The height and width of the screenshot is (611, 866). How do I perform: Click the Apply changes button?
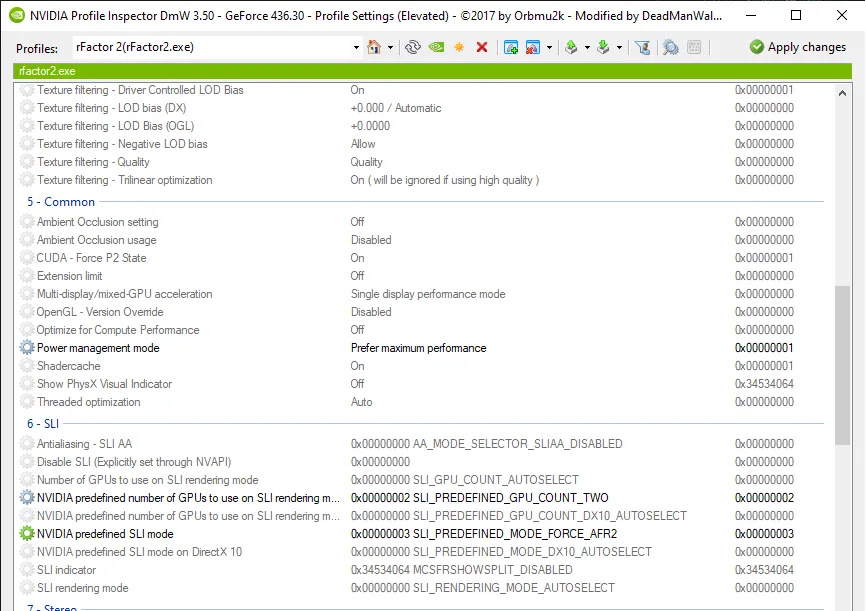pos(798,47)
